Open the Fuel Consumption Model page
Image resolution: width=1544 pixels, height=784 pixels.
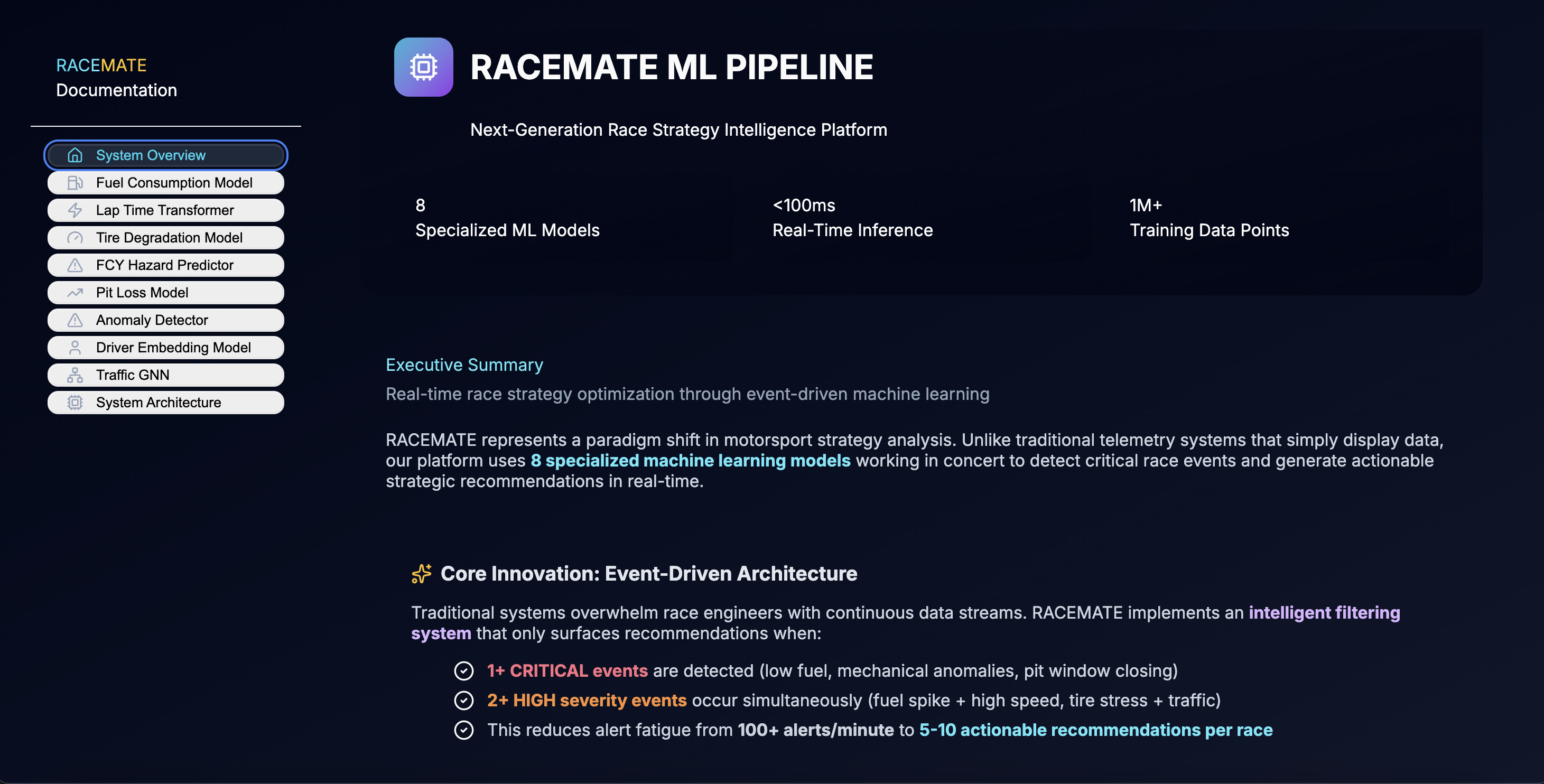[x=174, y=183]
